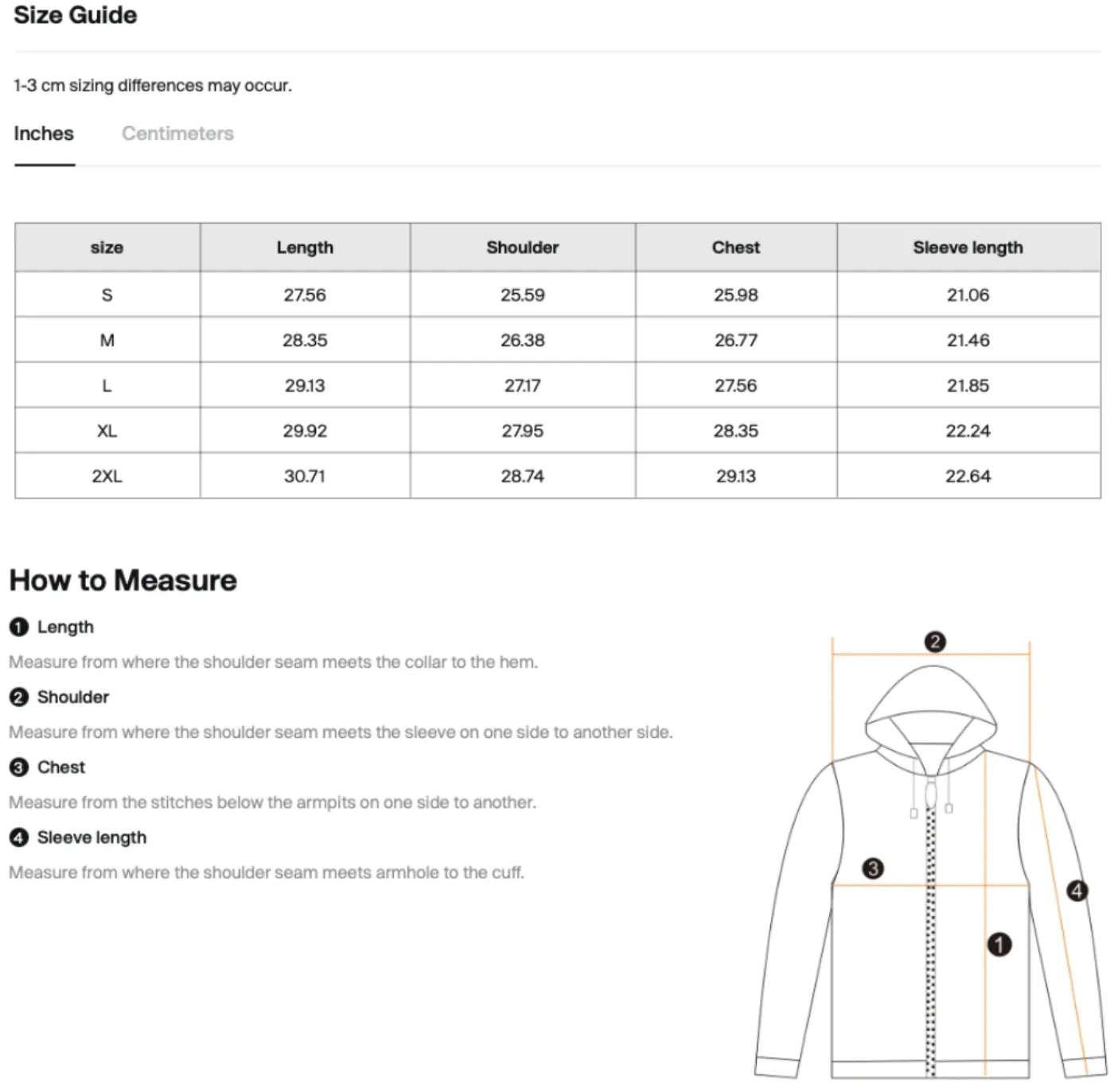Click marker 2 above the hoodie diagram

pyautogui.click(x=935, y=642)
